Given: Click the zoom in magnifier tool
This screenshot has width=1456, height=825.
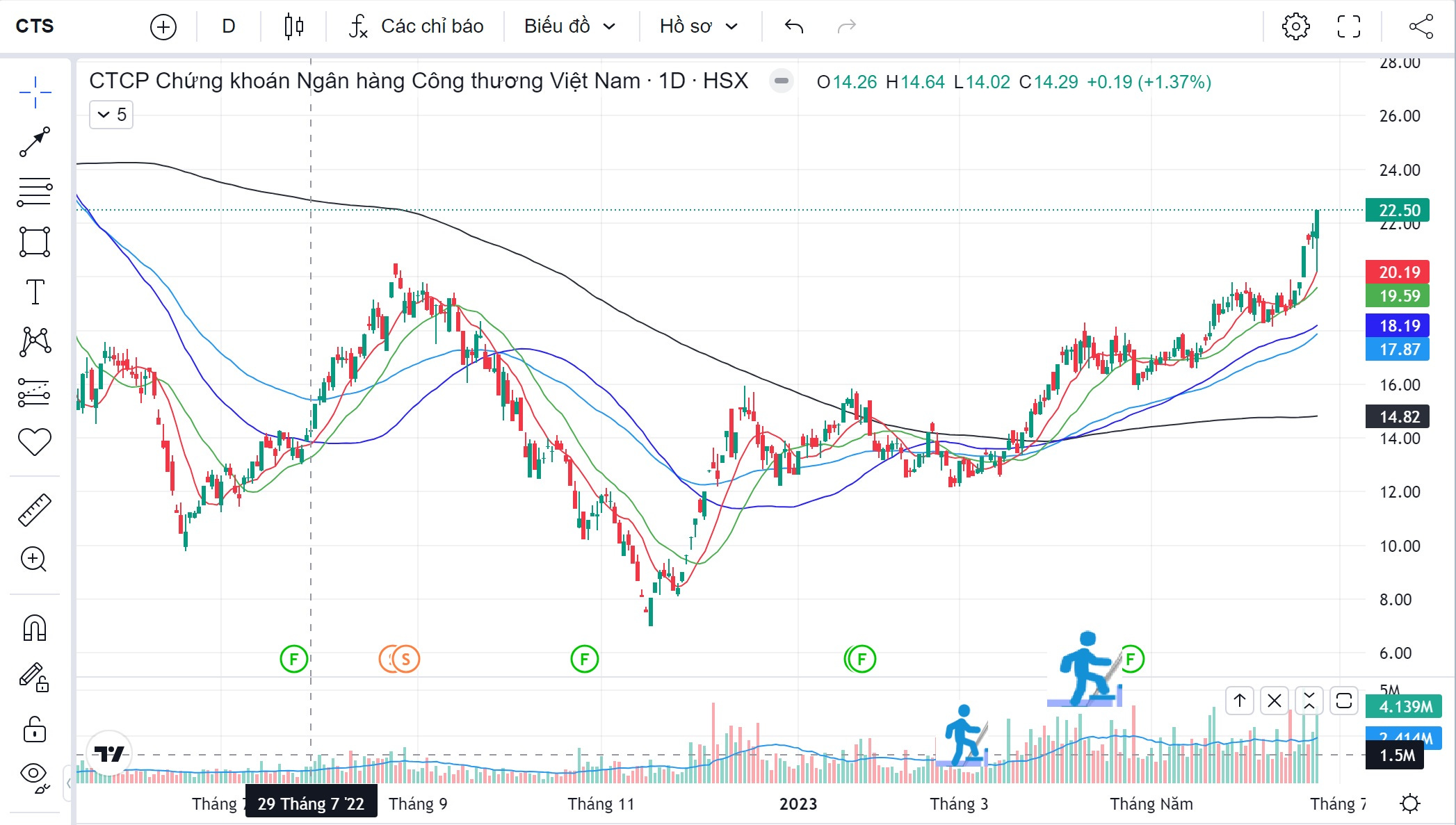Looking at the screenshot, I should tap(34, 559).
